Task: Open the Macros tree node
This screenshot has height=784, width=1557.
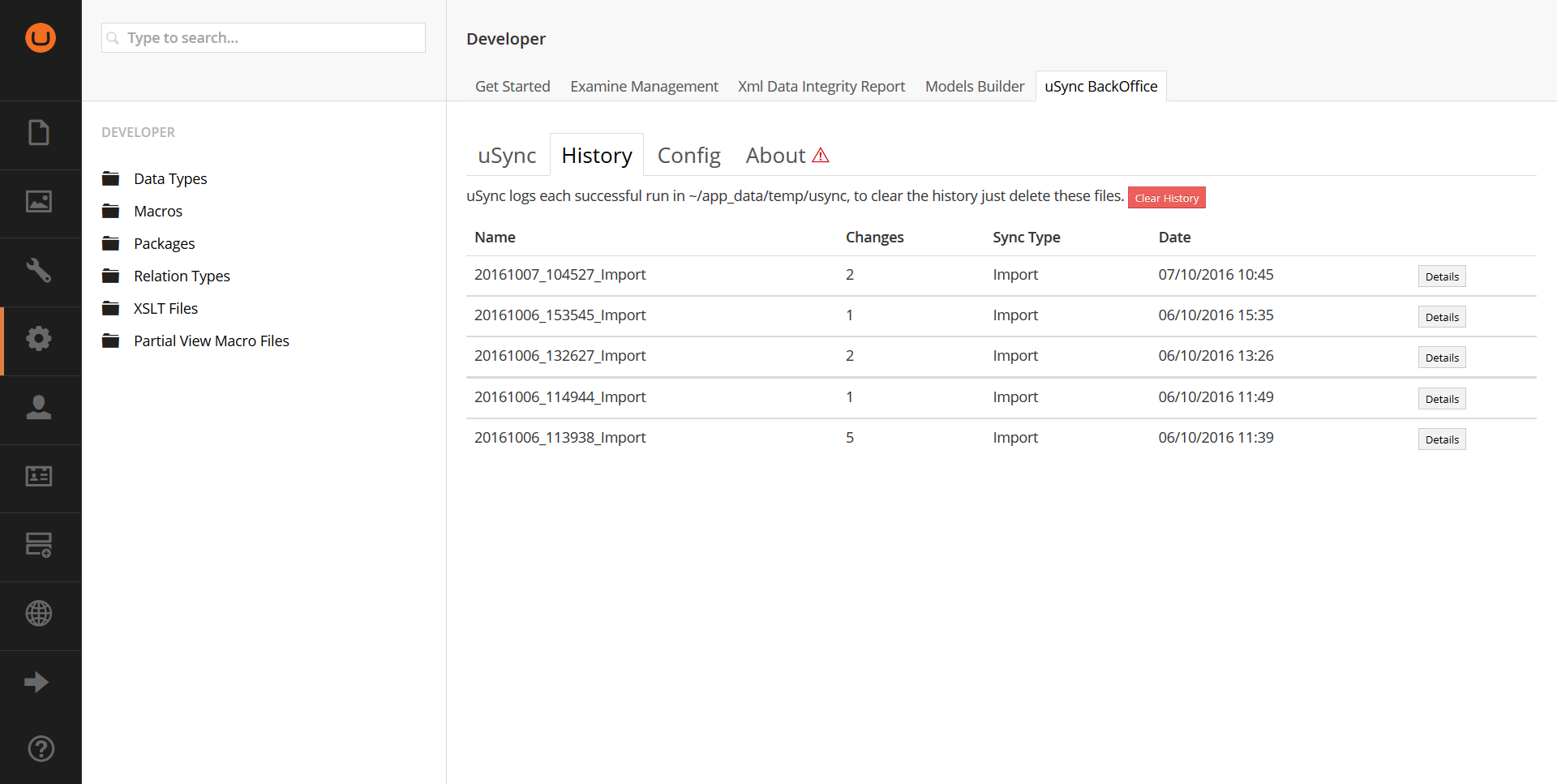Action: (x=158, y=211)
